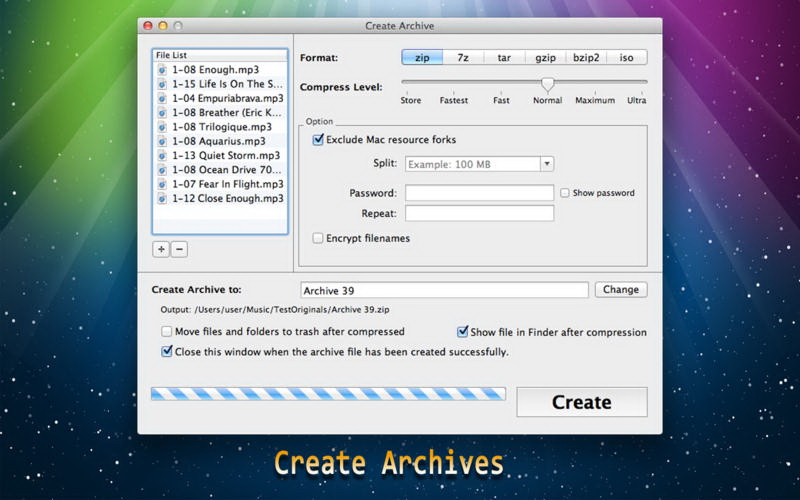Check the Encrypt filenames option

point(319,238)
